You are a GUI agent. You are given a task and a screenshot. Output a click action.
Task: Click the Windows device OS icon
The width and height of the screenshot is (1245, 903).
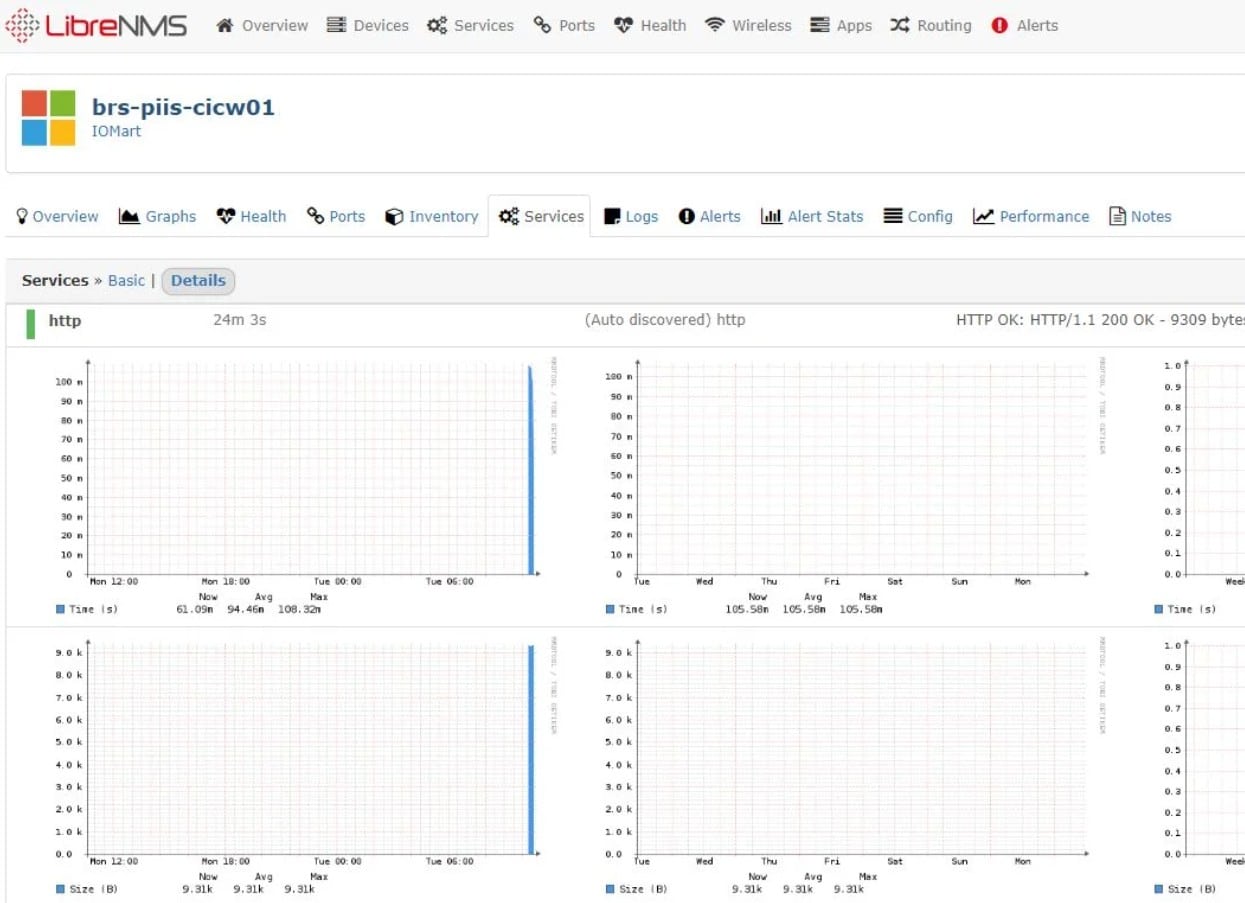point(49,118)
